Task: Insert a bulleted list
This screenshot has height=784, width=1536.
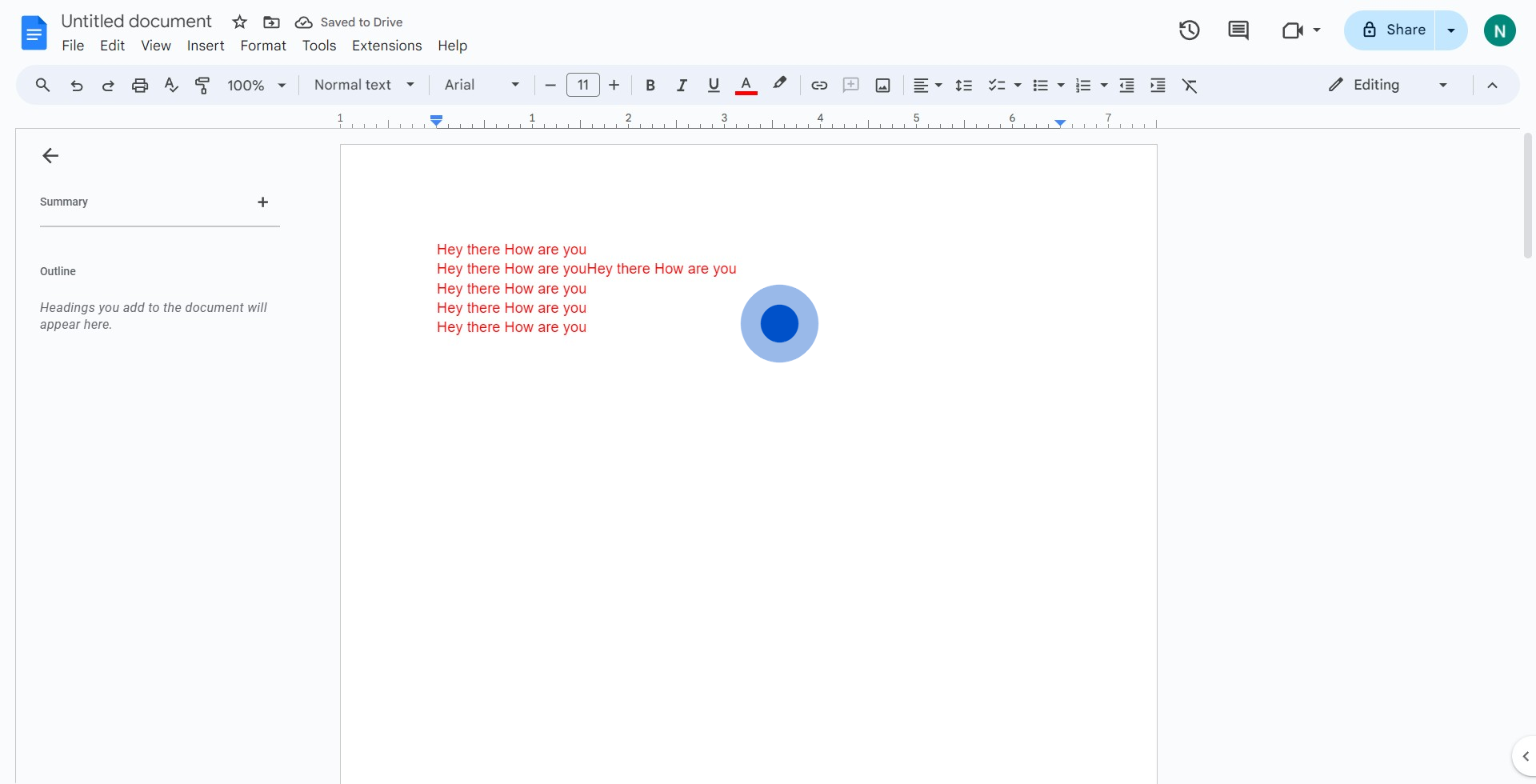Action: pyautogui.click(x=1040, y=85)
